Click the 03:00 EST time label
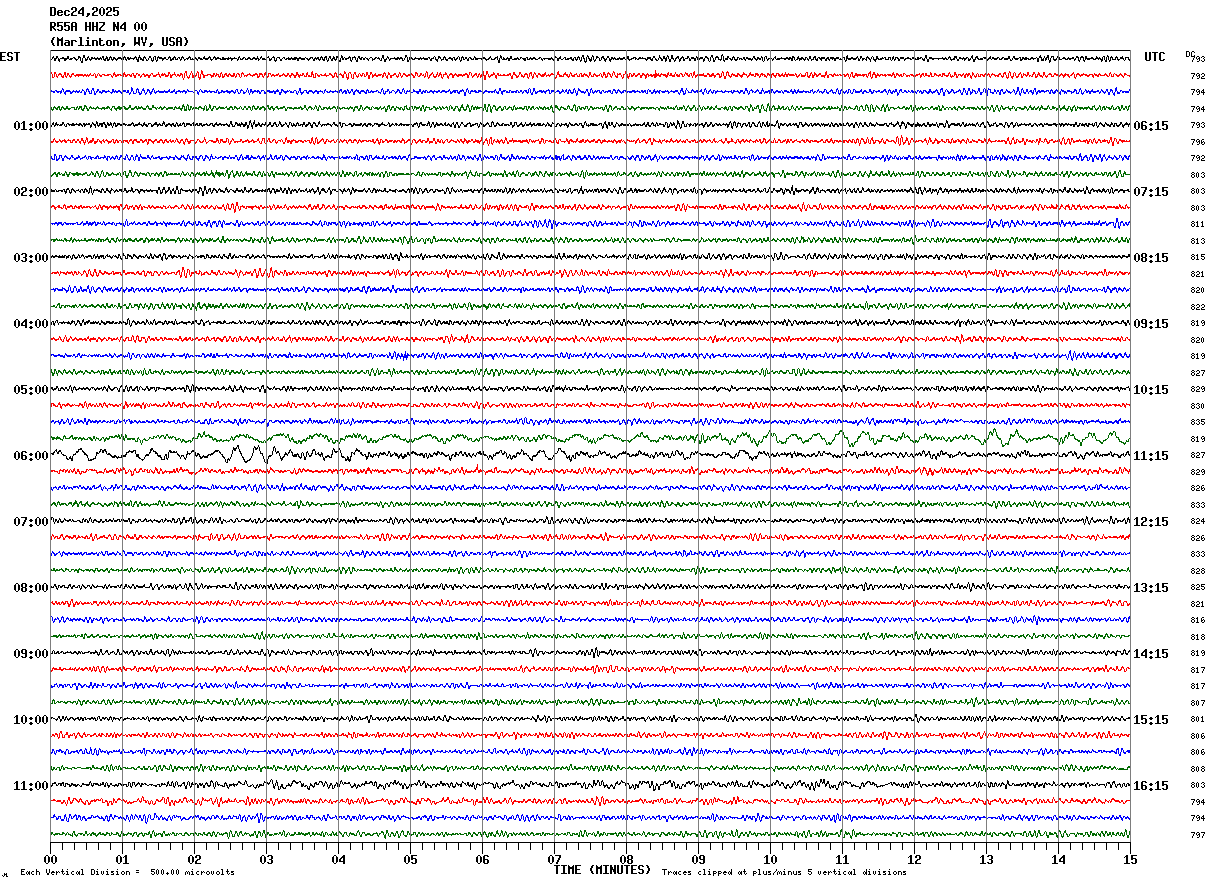 click(31, 258)
